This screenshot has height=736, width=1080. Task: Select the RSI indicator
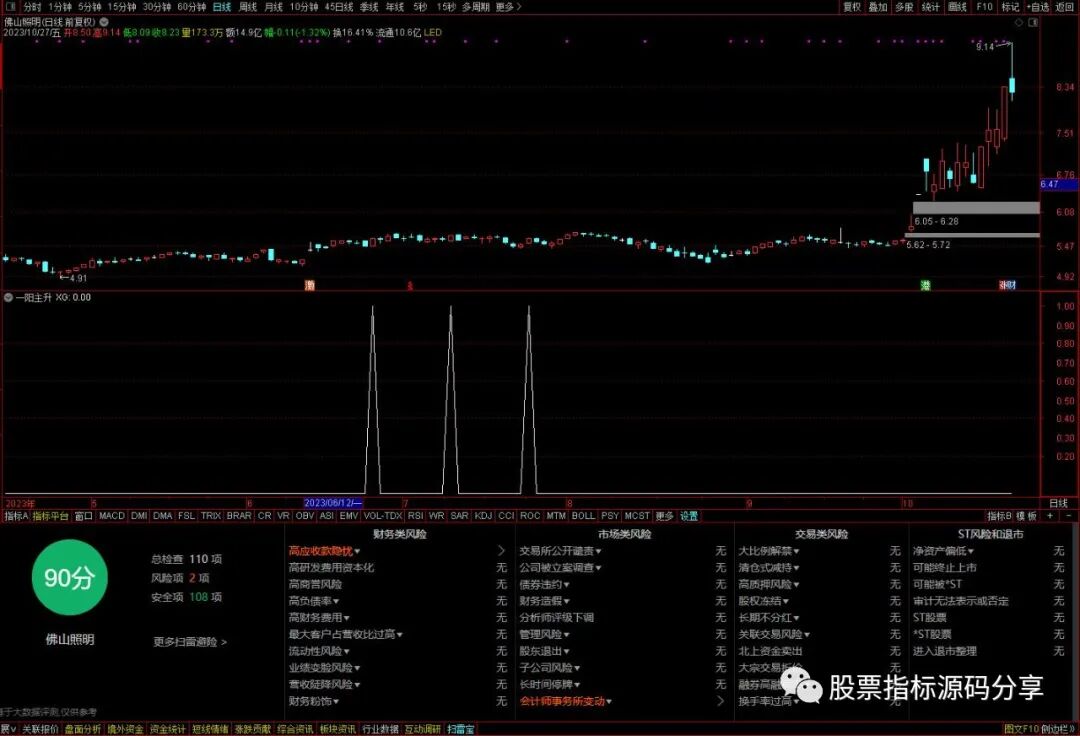(415, 516)
